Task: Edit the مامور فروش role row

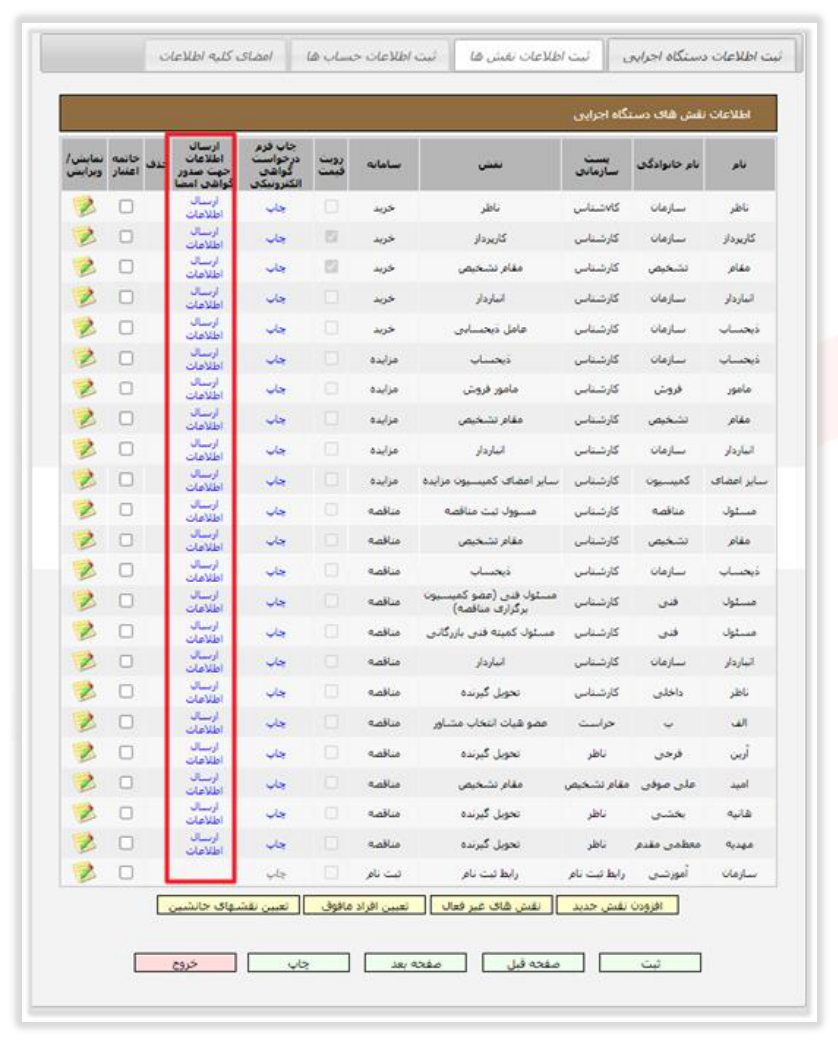Action: pos(84,389)
